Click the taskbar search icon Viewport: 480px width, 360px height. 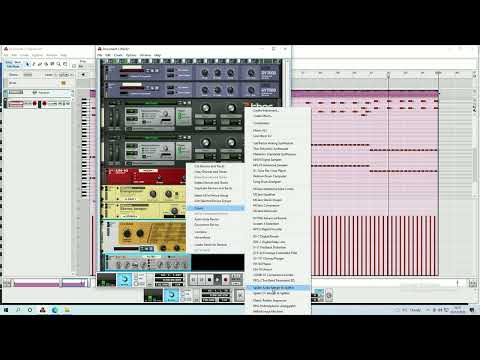pos(18,310)
